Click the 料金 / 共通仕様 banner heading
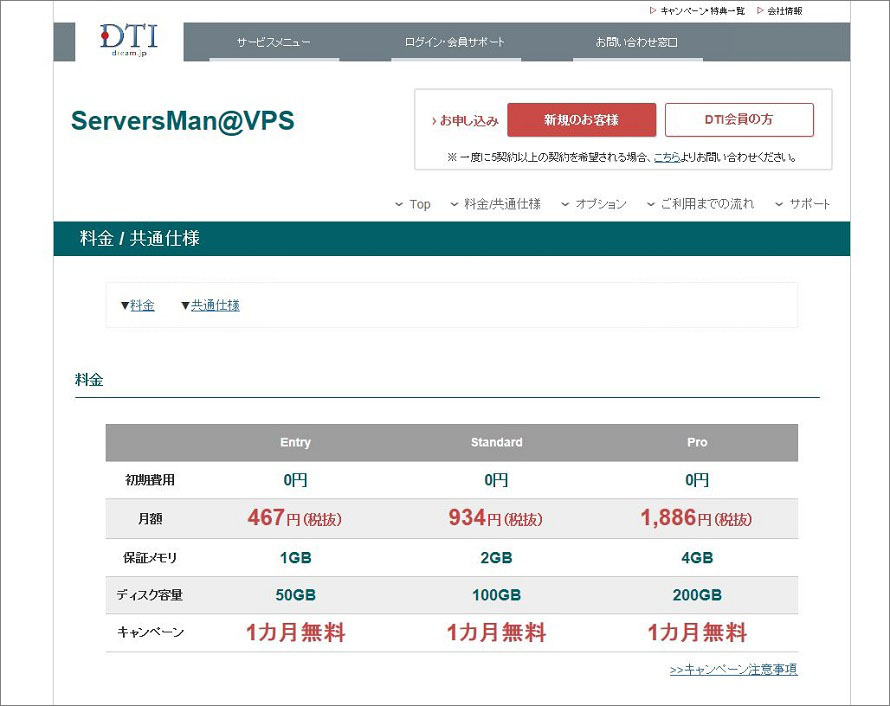The width and height of the screenshot is (890, 706). (140, 238)
